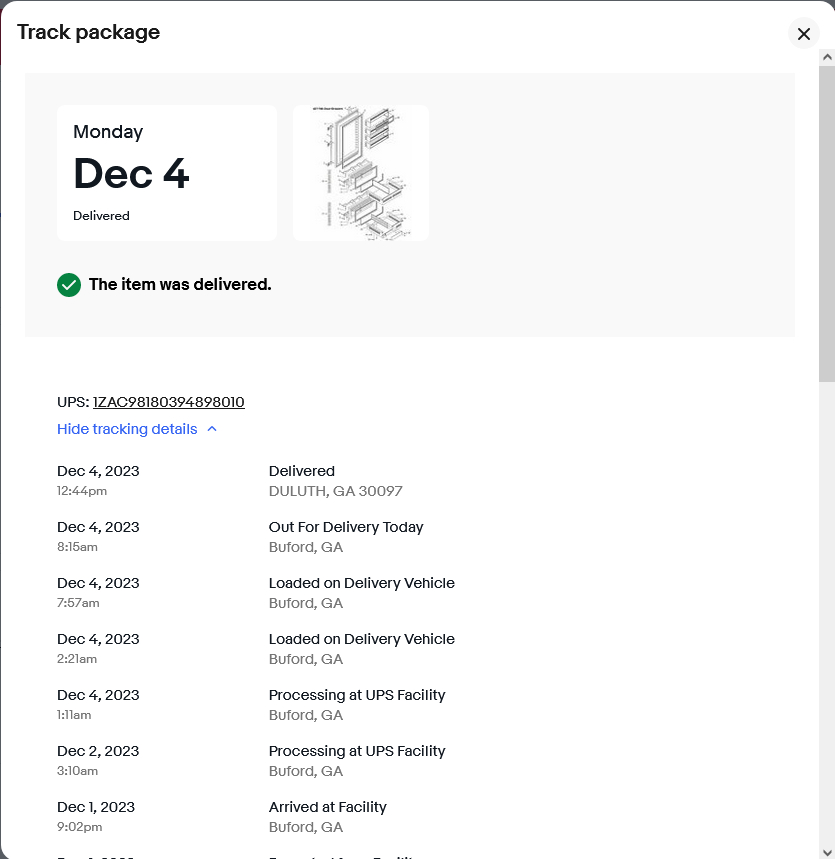The width and height of the screenshot is (835, 859).
Task: Click the empty scrollbar track below the thumb
Action: click(x=827, y=612)
